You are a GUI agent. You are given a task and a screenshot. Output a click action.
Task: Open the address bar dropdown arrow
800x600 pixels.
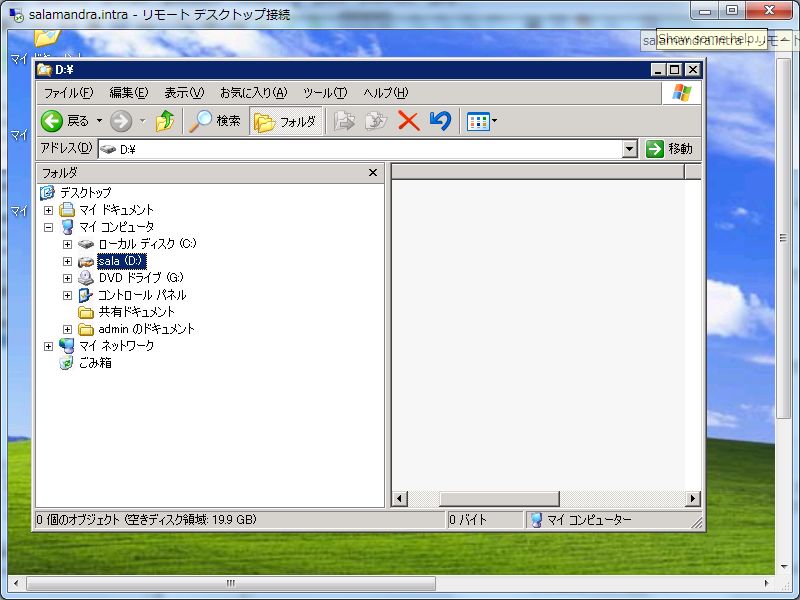click(630, 149)
